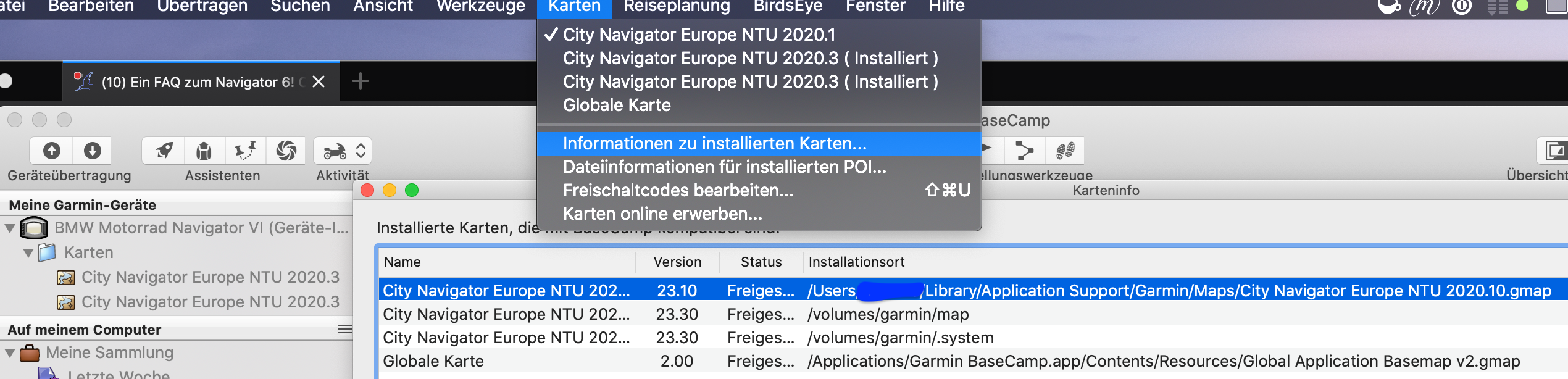Image resolution: width=1568 pixels, height=379 pixels.
Task: Choose Informationen zu installierten Karten menu item
Action: 759,143
